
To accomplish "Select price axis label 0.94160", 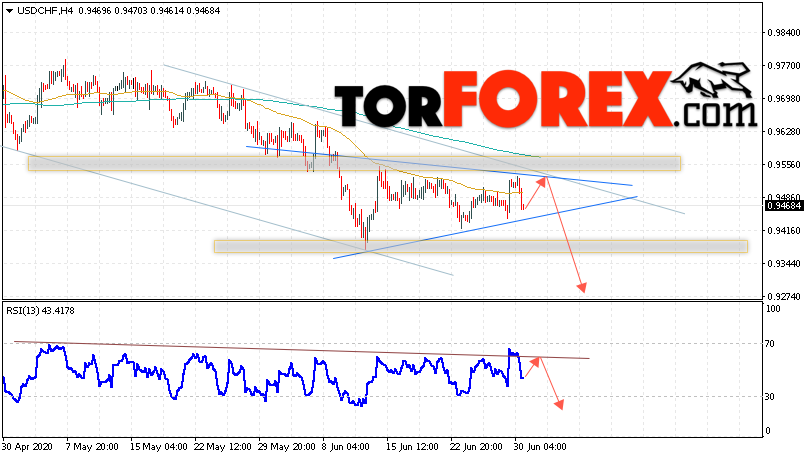I will point(784,230).
